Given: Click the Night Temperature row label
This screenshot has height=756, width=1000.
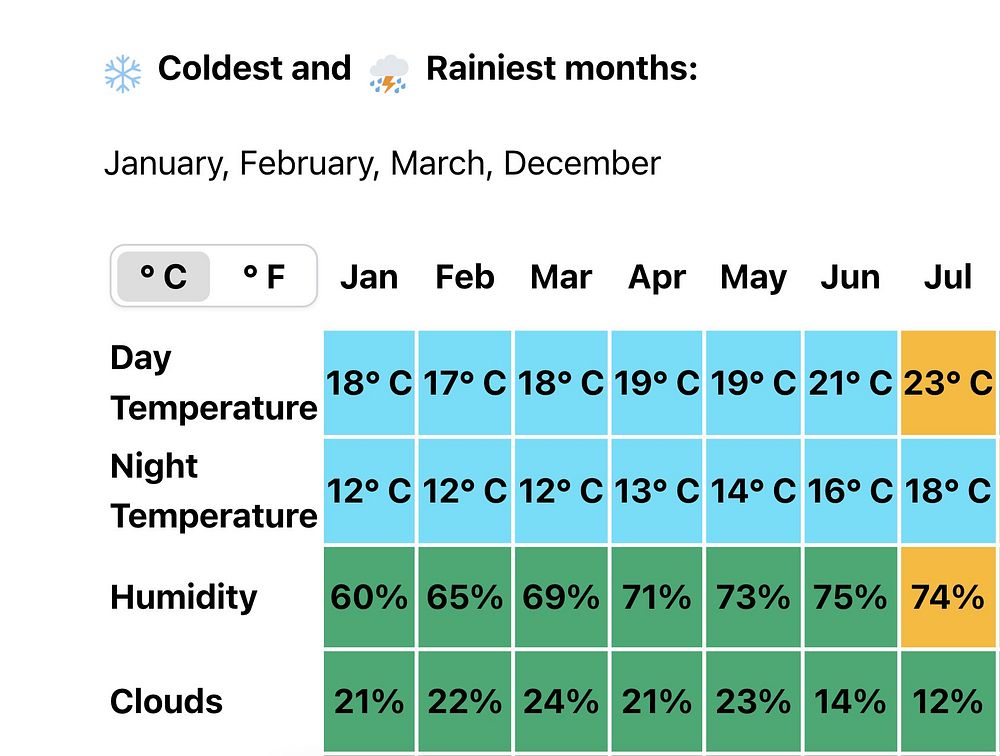Looking at the screenshot, I should click(214, 491).
